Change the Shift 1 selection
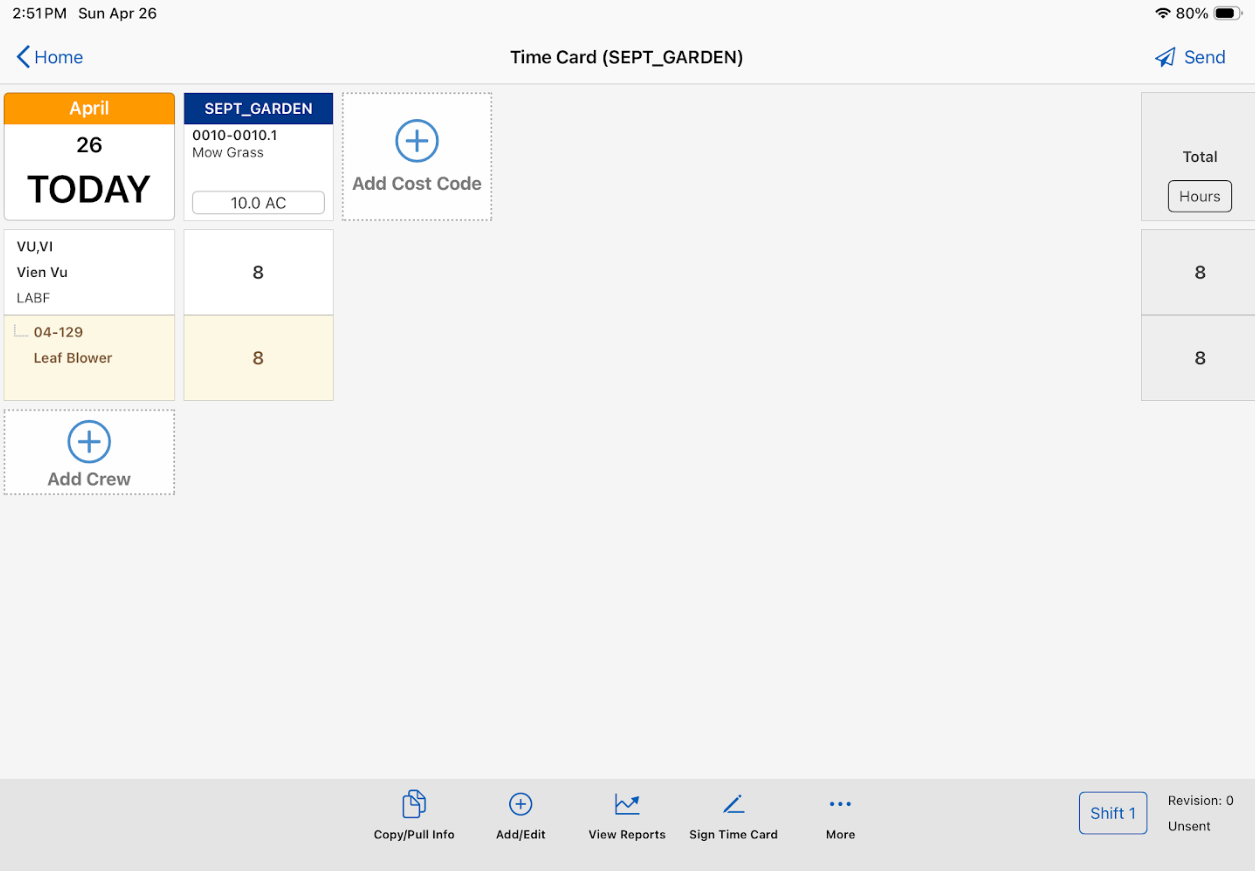Screen dimensions: 1255x871 (1113, 813)
